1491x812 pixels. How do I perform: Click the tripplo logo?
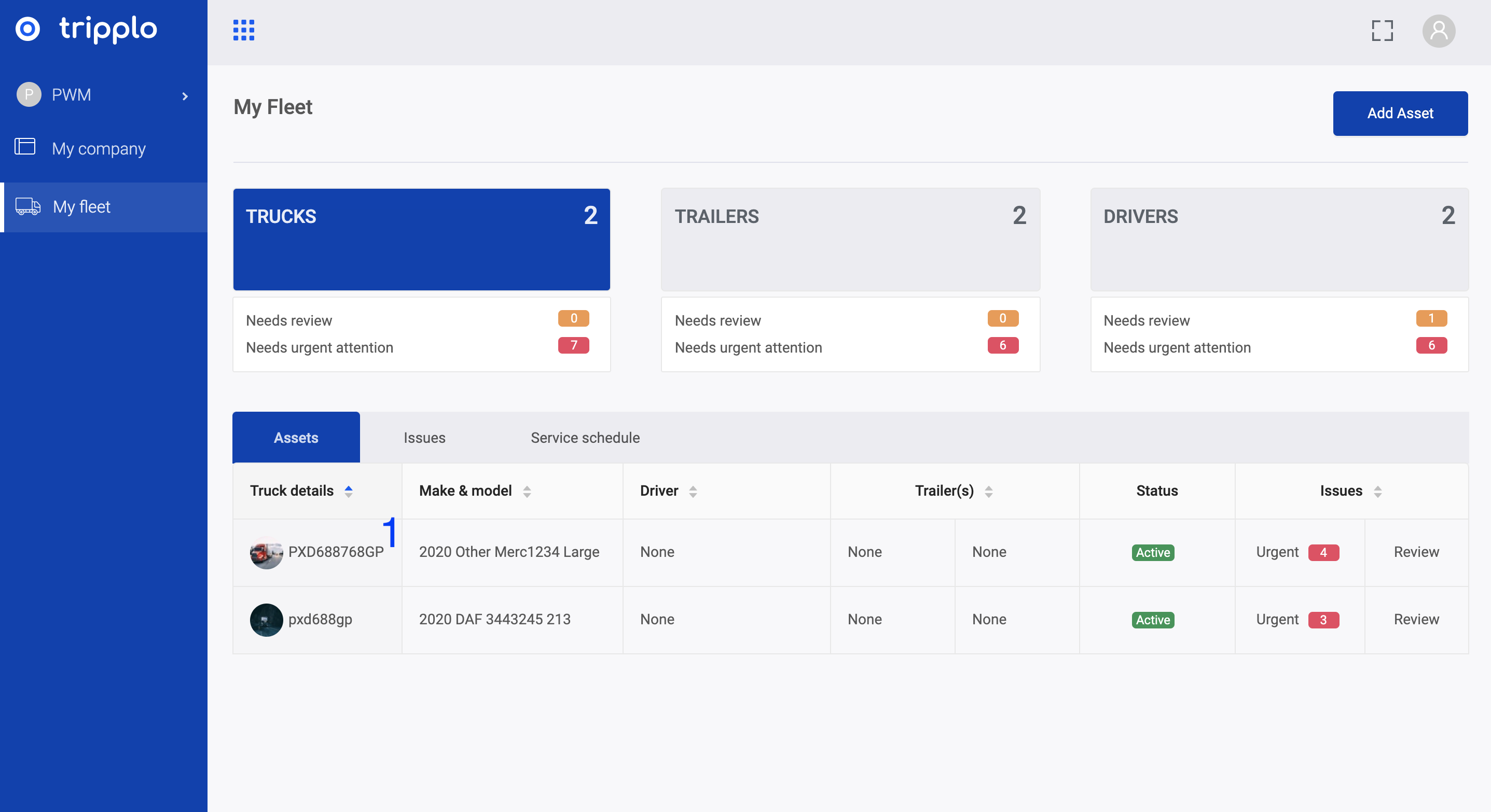[87, 29]
